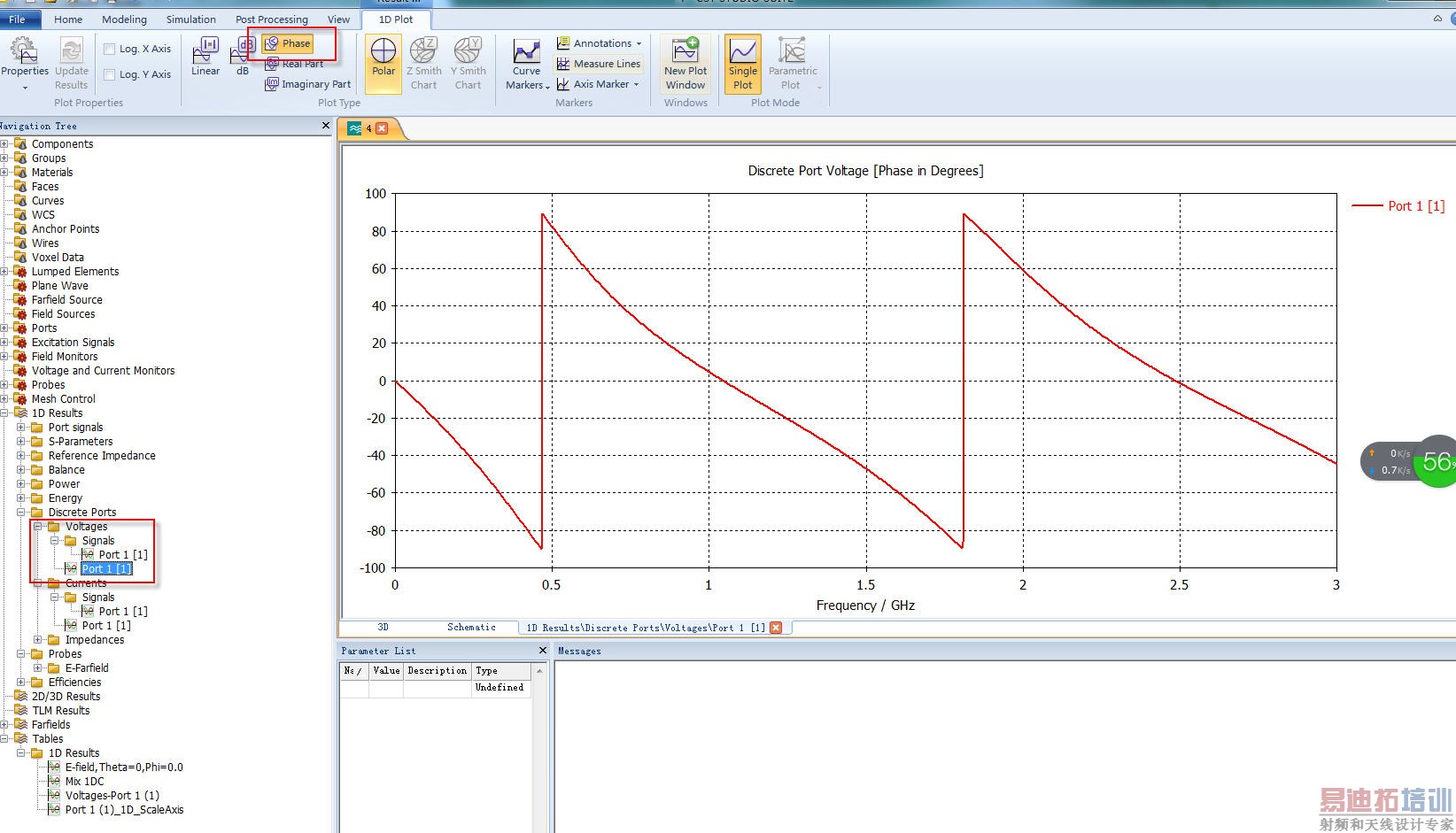Open a New Plot Window
Image resolution: width=1456 pixels, height=833 pixels.
[685, 64]
